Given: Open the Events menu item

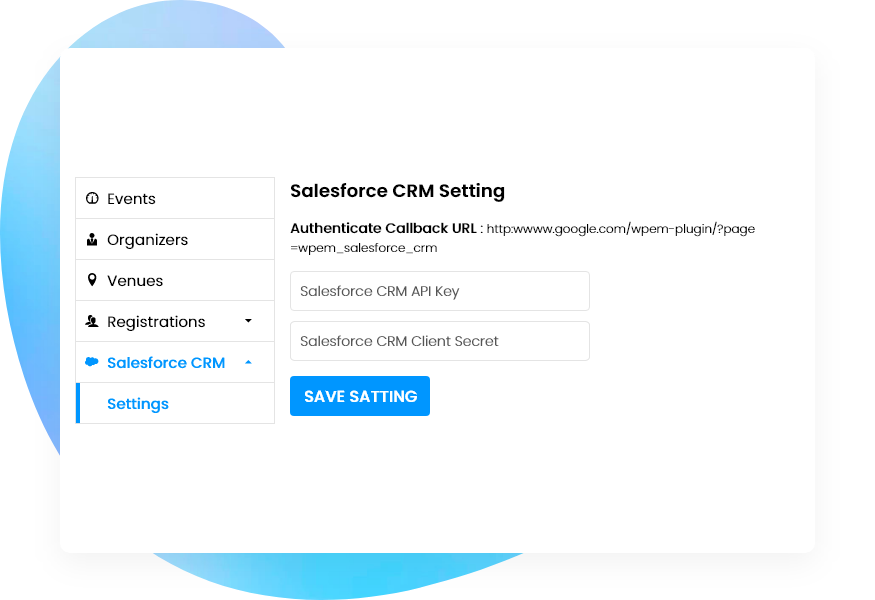Looking at the screenshot, I should tap(175, 198).
